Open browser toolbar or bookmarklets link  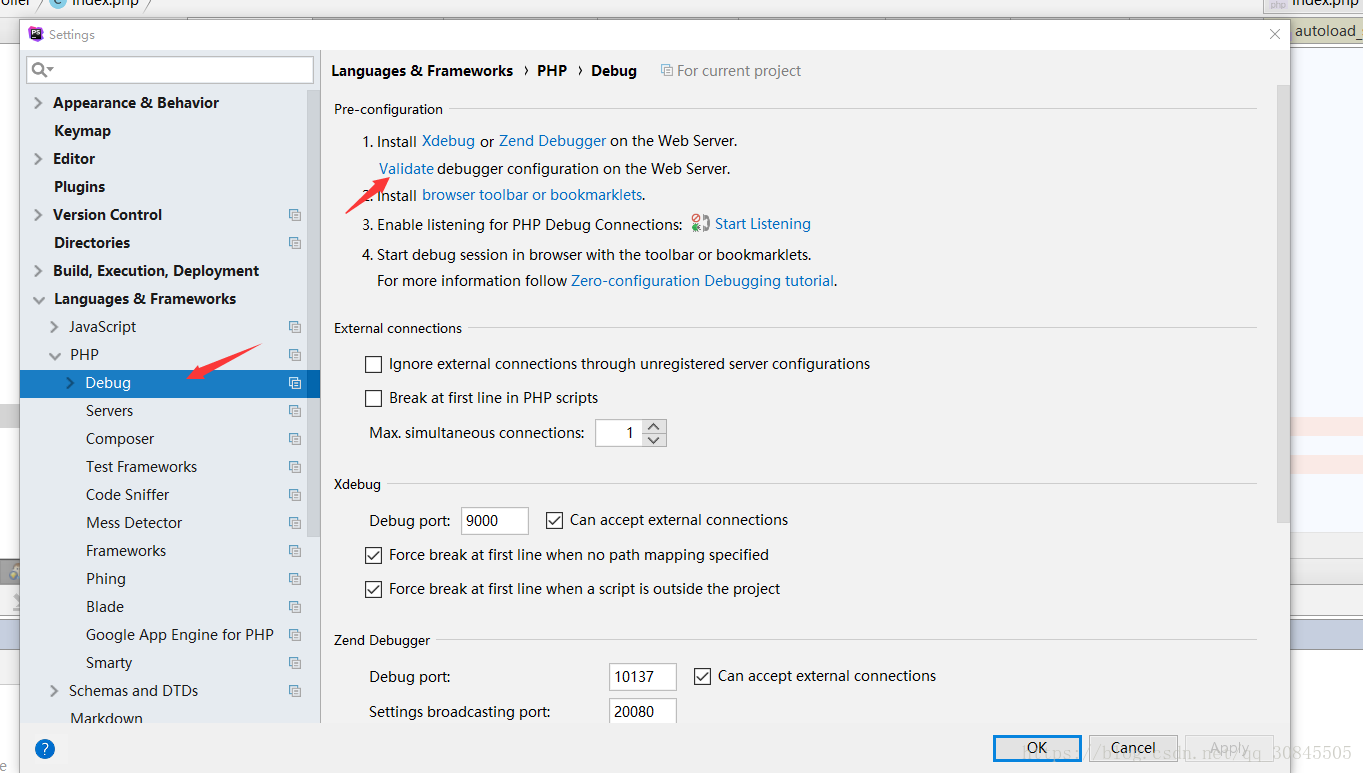coord(532,195)
